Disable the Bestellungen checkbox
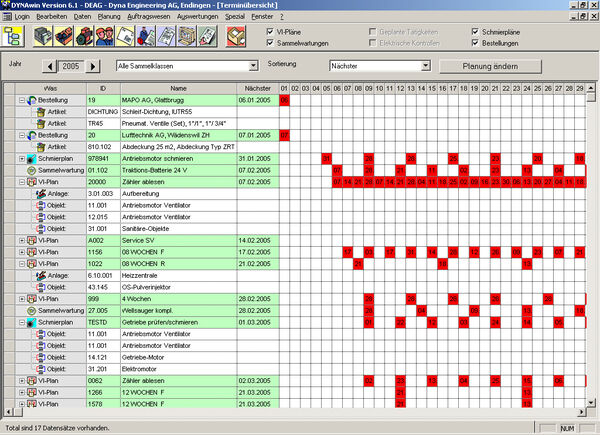The width and height of the screenshot is (600, 435). pyautogui.click(x=474, y=44)
